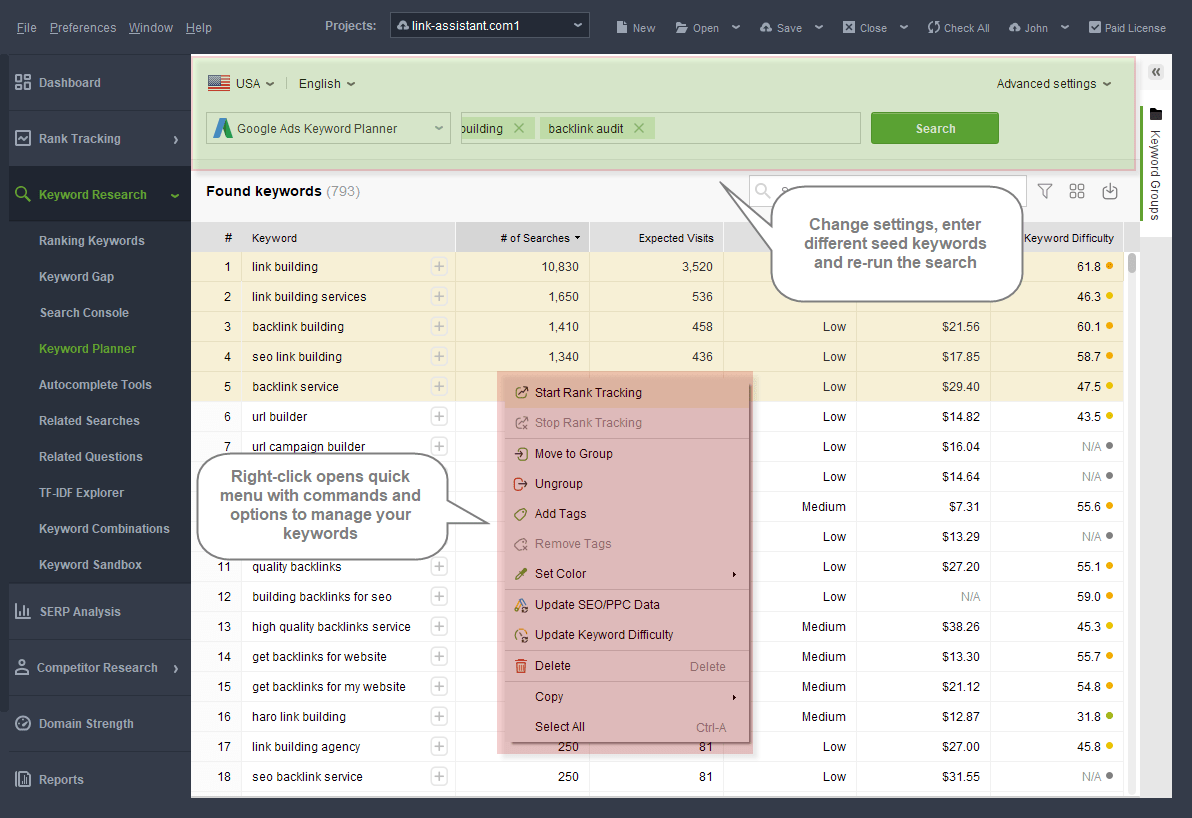
Task: Click plus icon next to 'haro link building'
Action: point(439,716)
